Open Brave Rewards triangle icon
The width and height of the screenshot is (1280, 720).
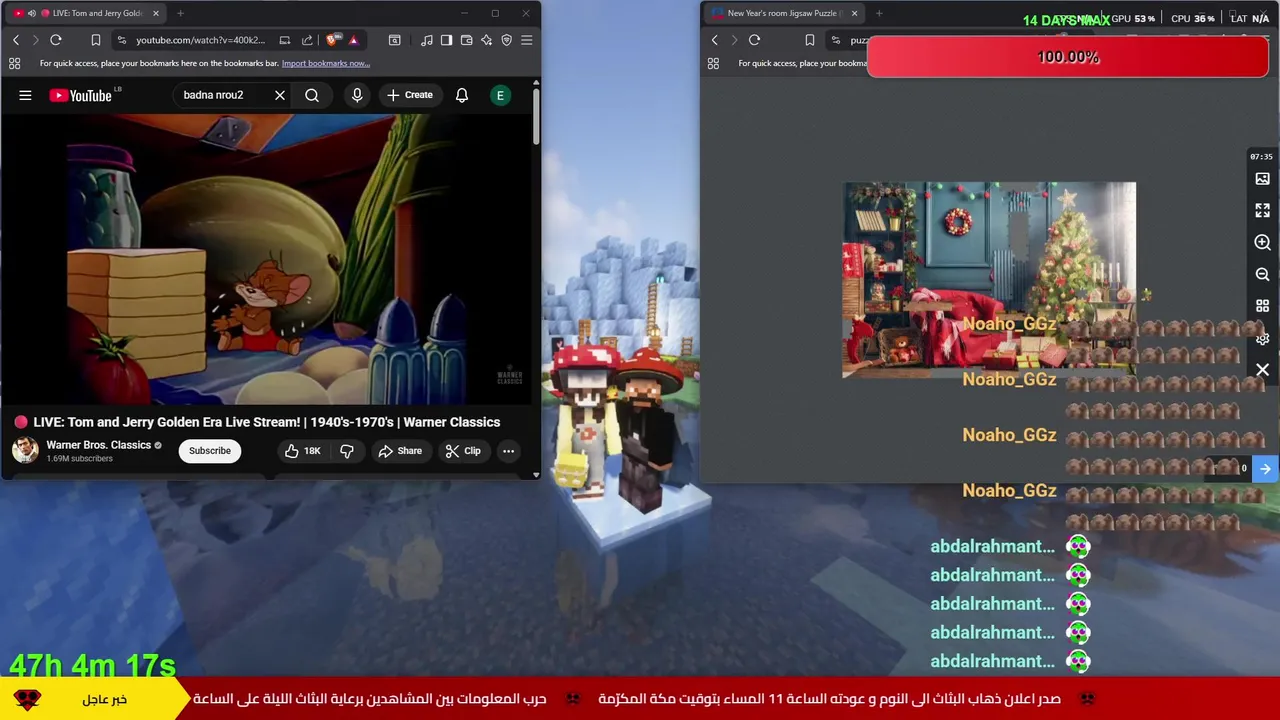tap(353, 40)
